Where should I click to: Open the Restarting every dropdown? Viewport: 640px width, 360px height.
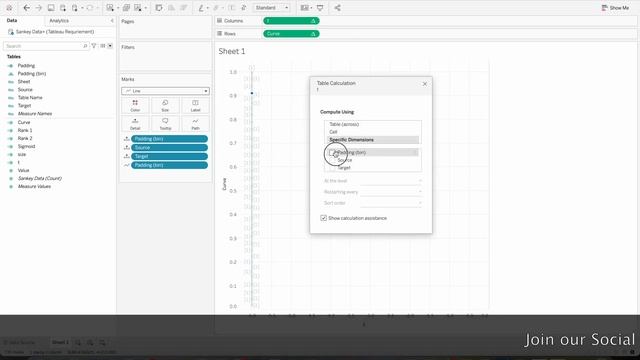391,192
